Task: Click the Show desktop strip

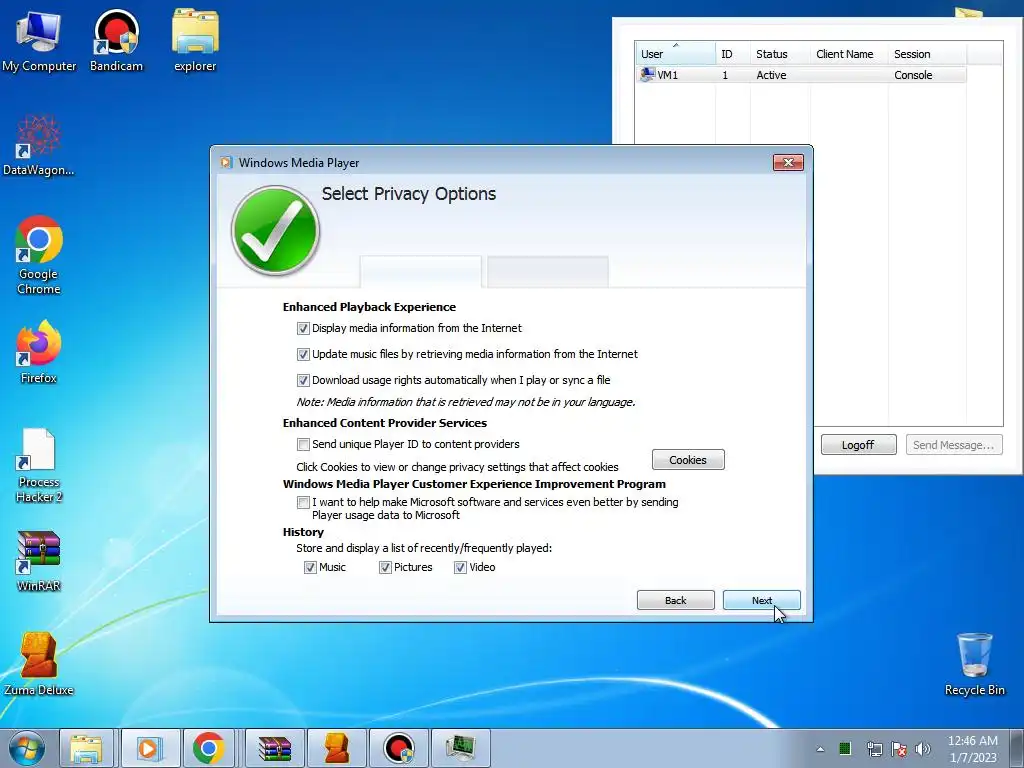Action: 1017,748
